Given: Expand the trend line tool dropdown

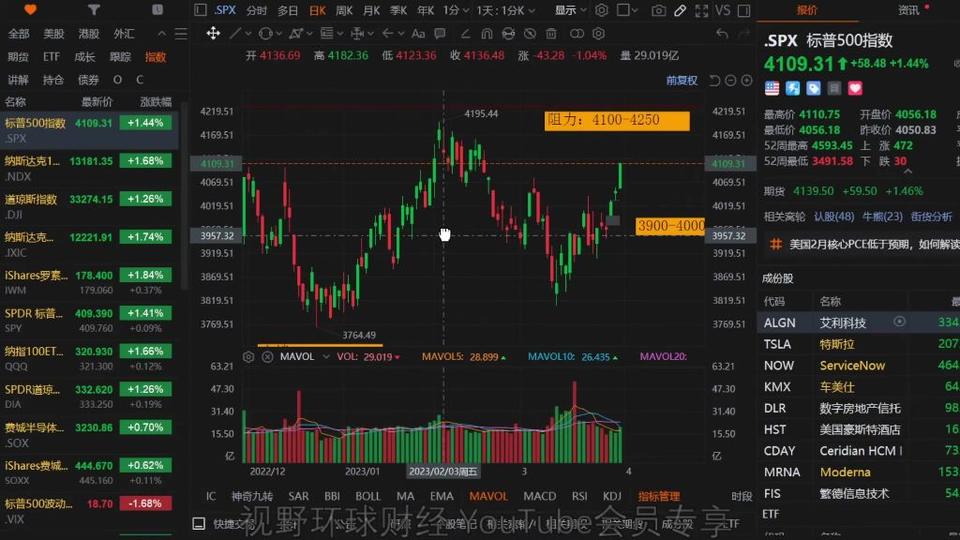Looking at the screenshot, I should (x=248, y=34).
